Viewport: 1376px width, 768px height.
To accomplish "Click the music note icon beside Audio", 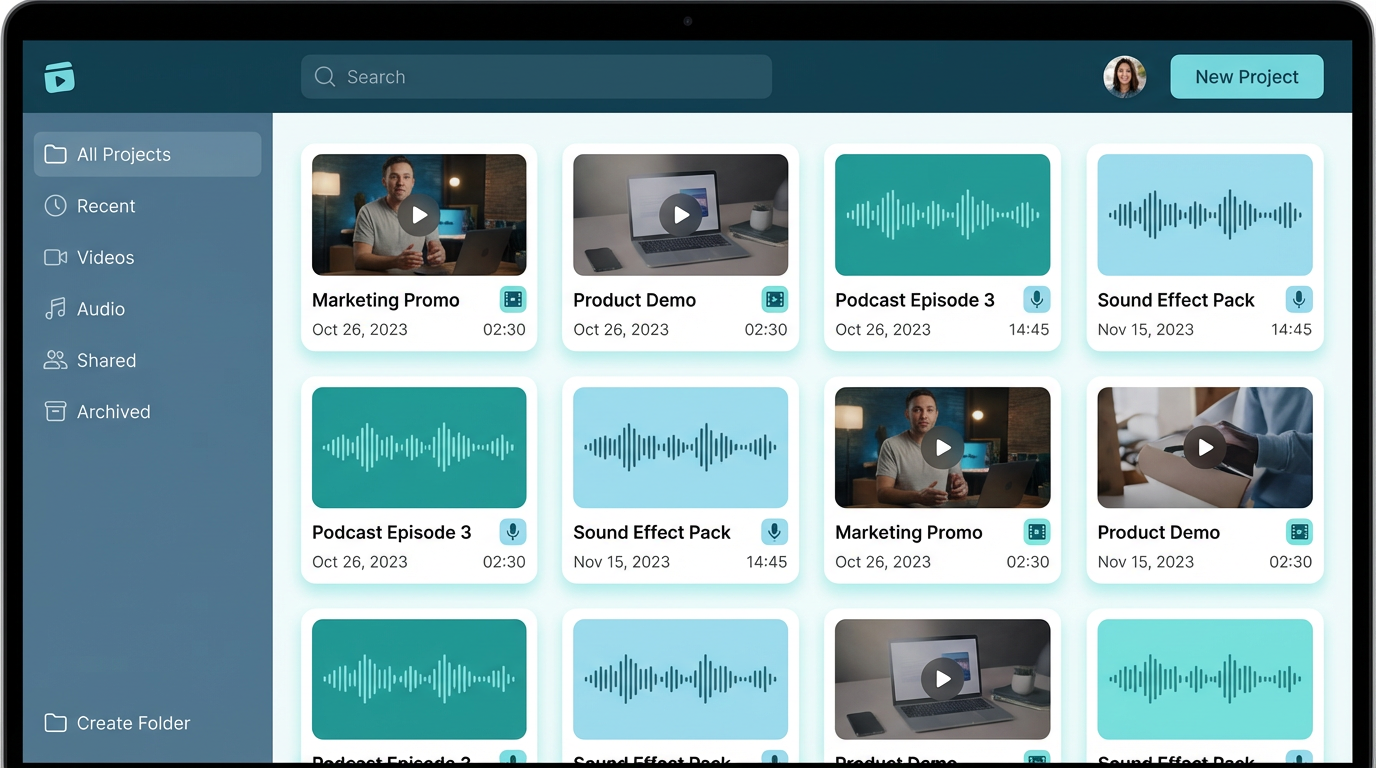I will click(55, 309).
